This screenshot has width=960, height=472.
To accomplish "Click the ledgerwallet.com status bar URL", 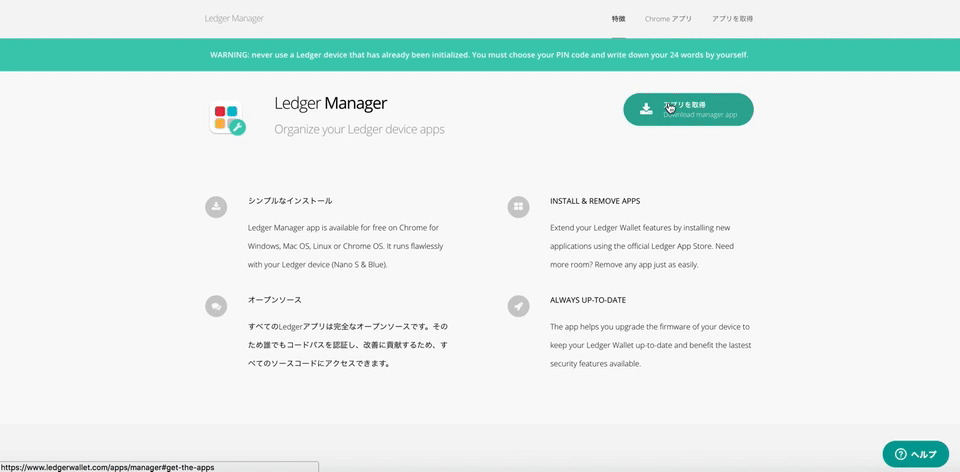I will tap(108, 467).
